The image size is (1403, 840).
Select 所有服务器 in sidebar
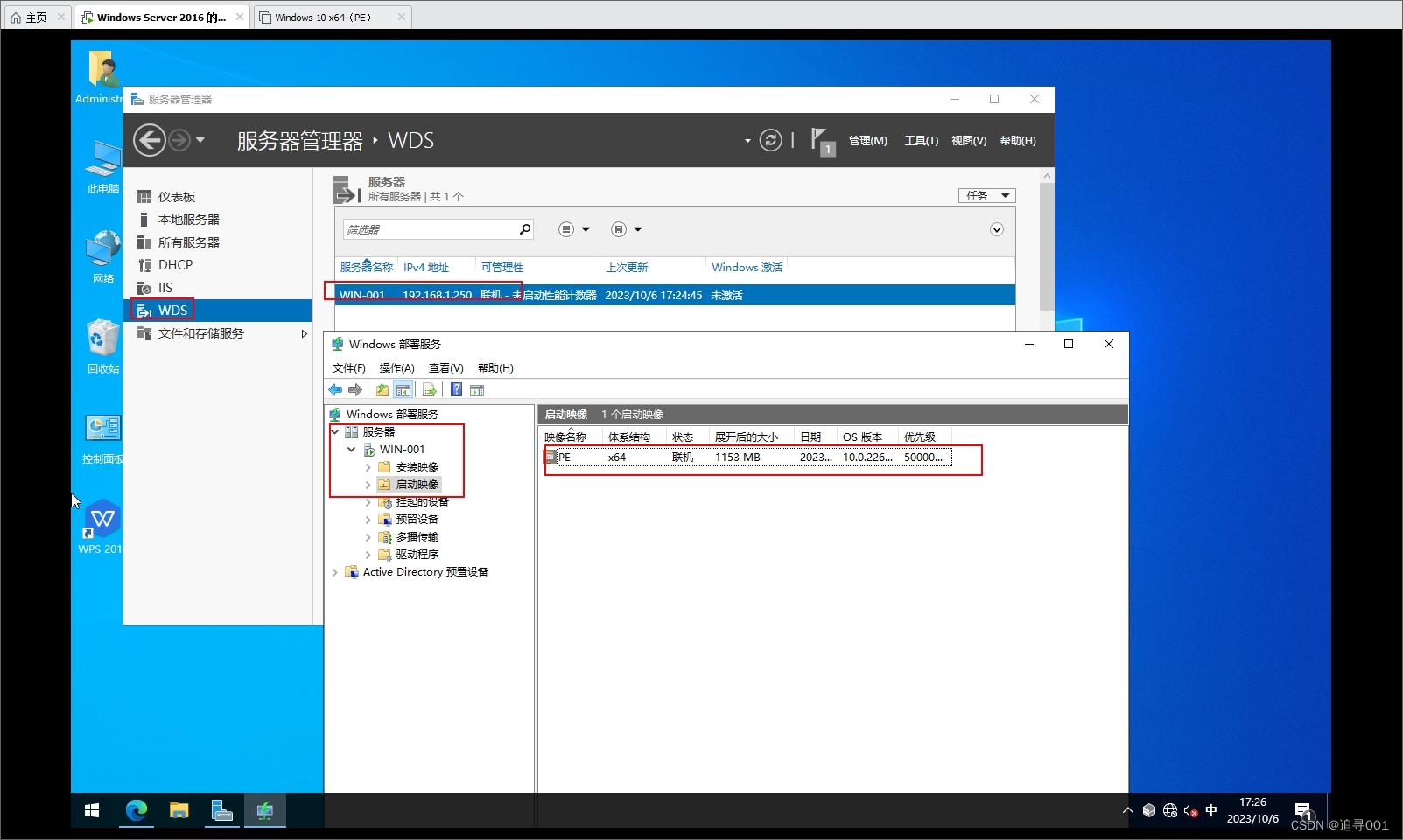[x=218, y=242]
